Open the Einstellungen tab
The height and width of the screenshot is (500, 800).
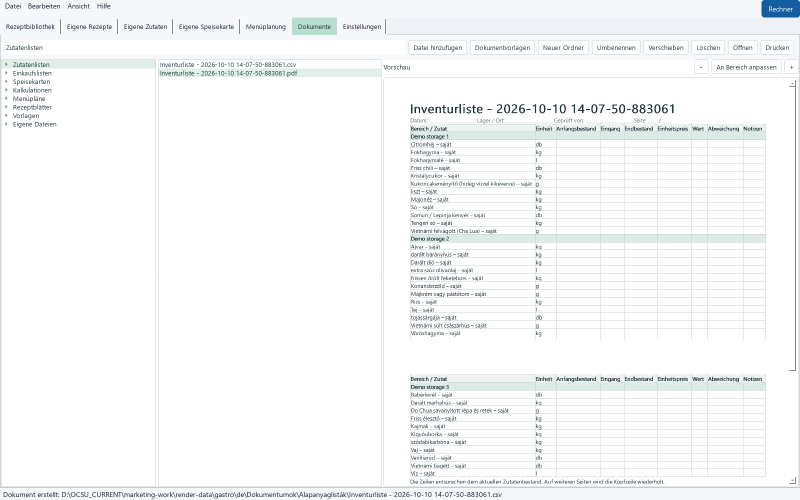click(x=362, y=27)
